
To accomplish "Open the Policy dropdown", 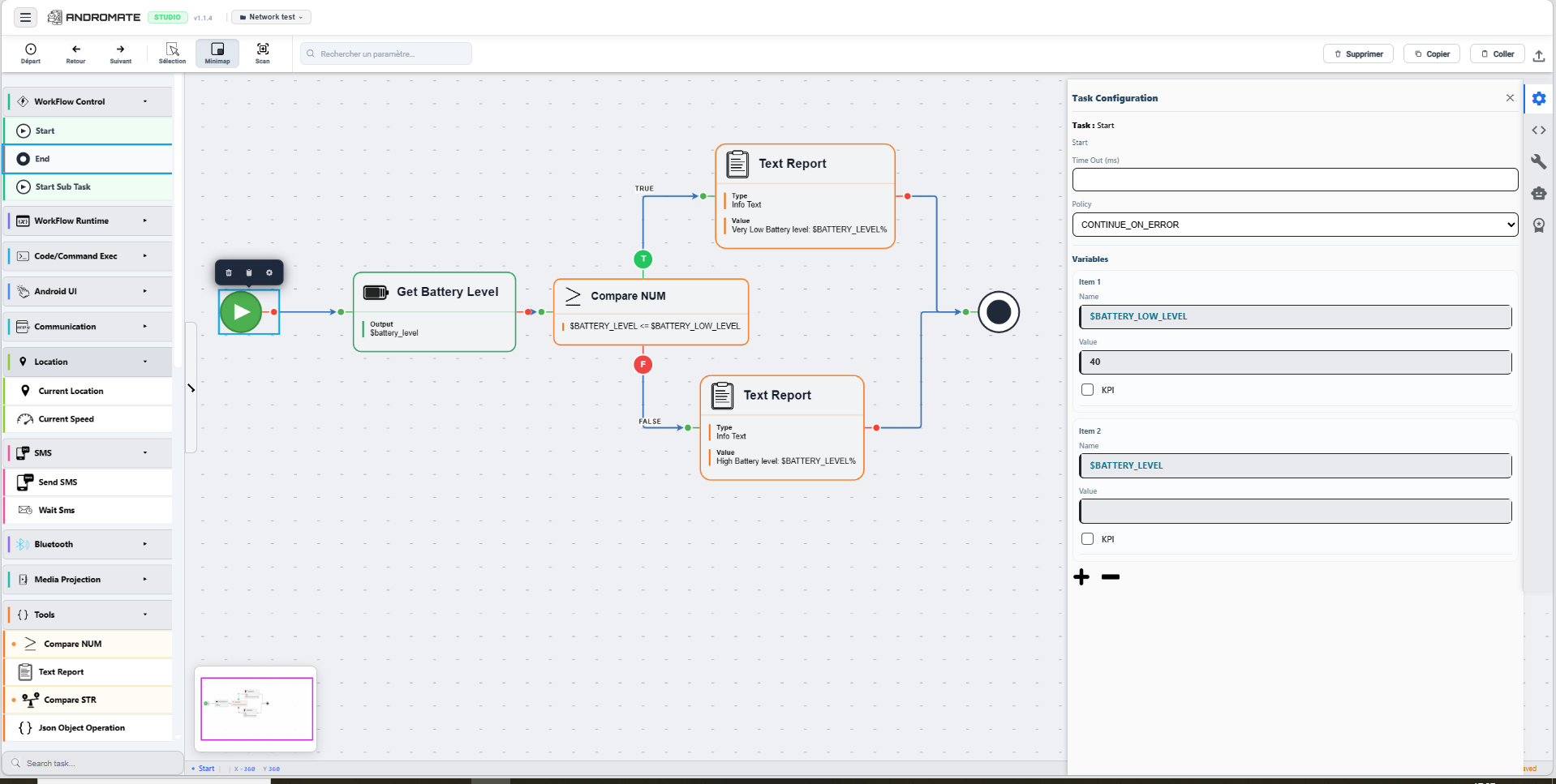I will click(x=1295, y=225).
